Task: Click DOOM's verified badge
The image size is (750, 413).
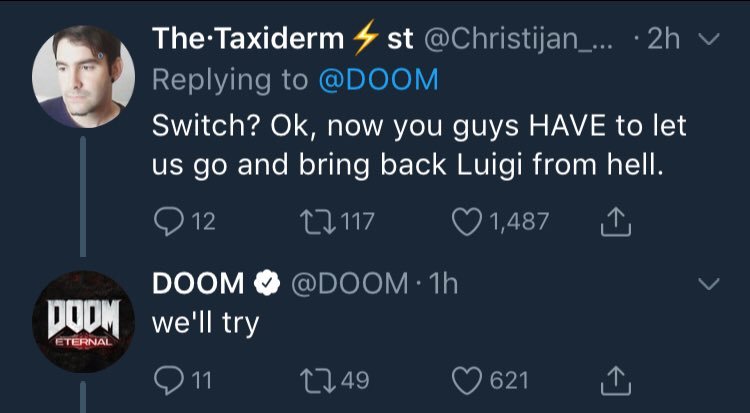Action: 264,285
